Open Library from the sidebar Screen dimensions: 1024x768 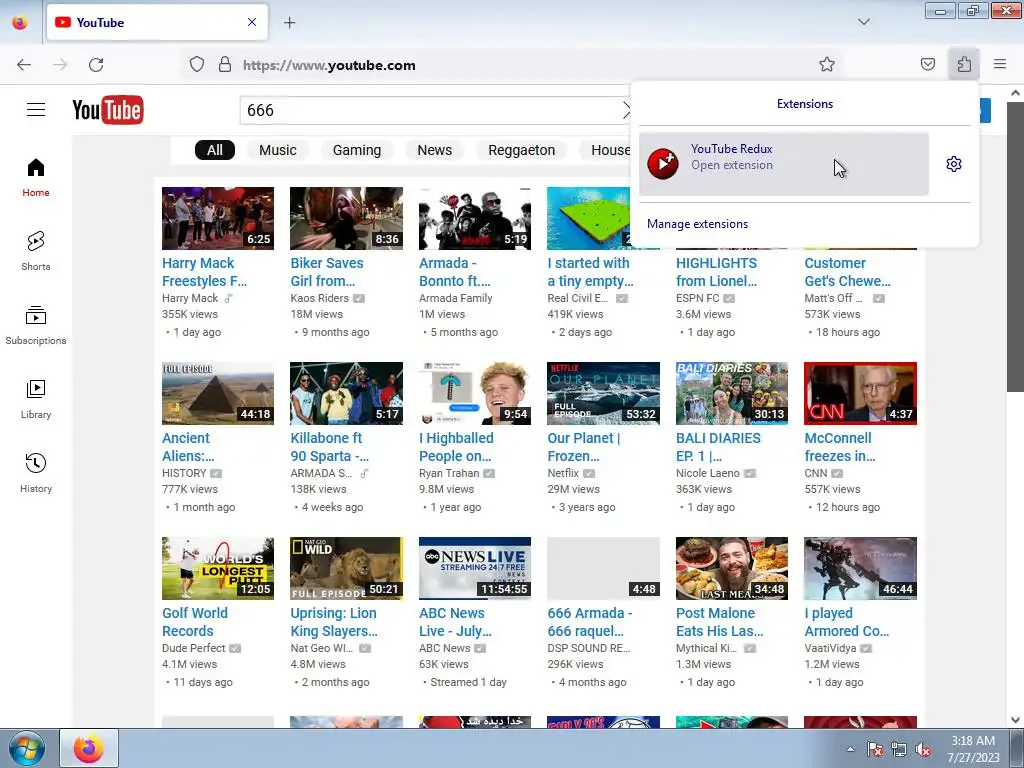tap(36, 399)
